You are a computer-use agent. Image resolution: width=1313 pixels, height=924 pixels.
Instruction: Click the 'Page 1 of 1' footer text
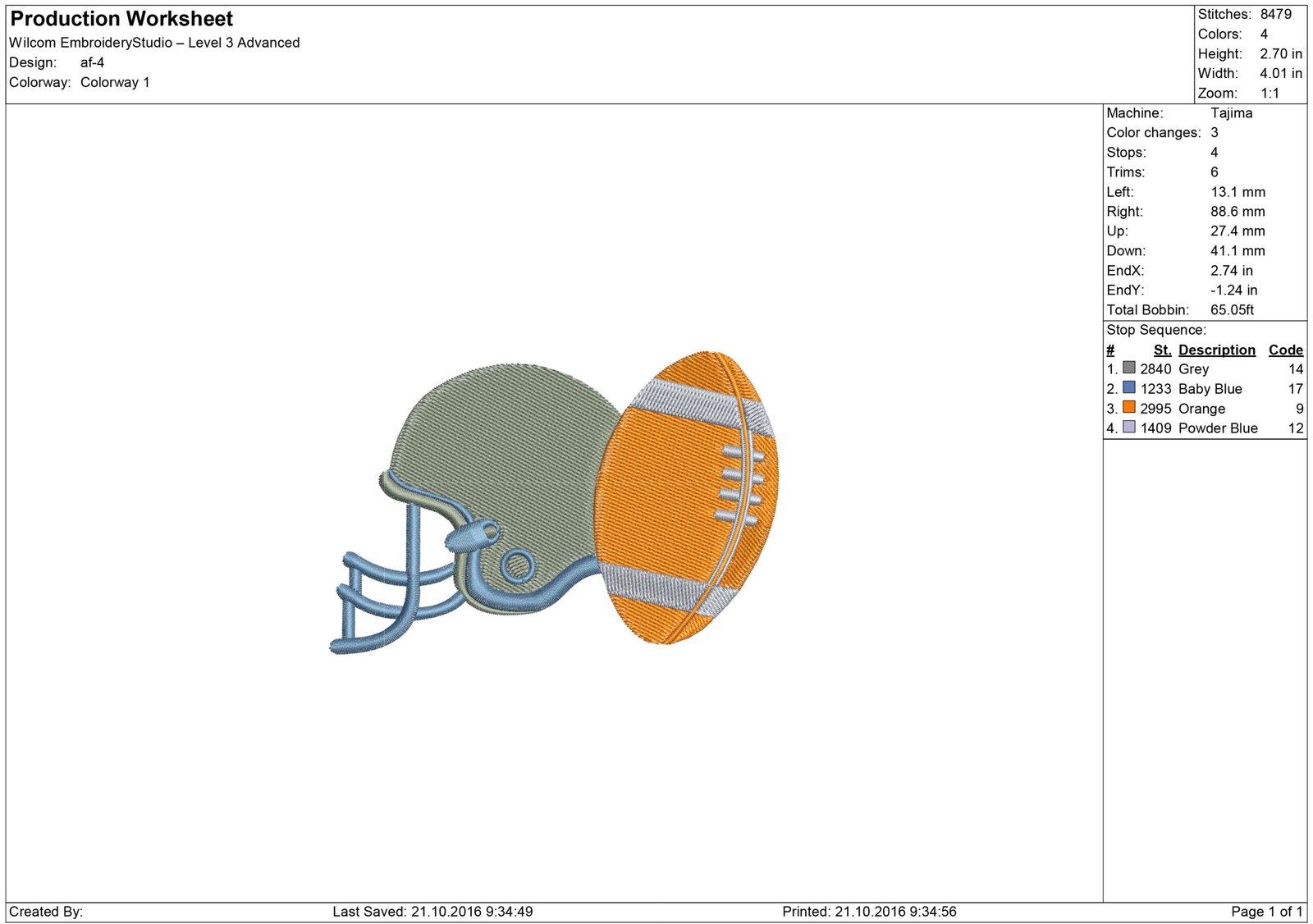tap(1267, 912)
